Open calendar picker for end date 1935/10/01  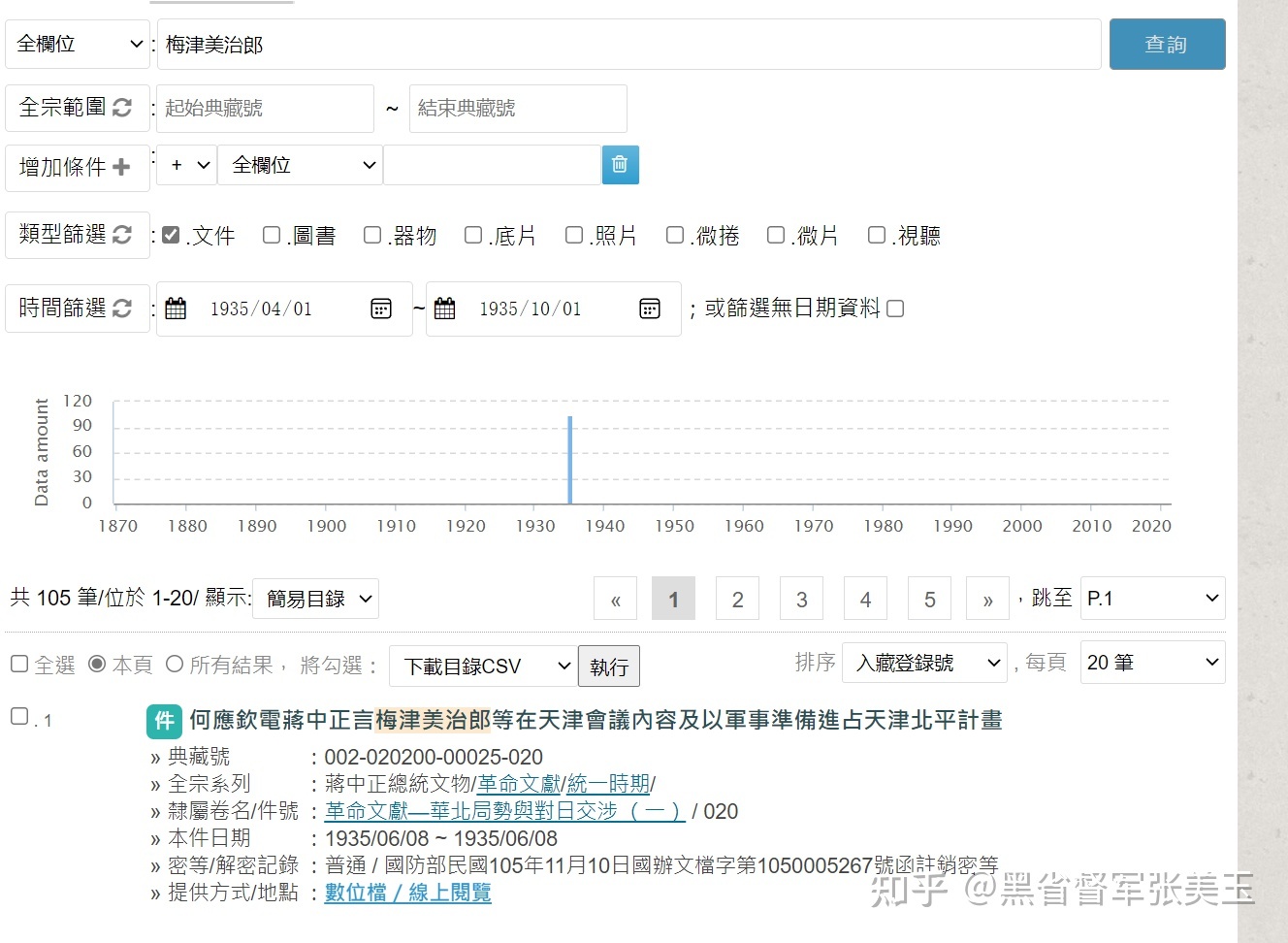point(650,309)
